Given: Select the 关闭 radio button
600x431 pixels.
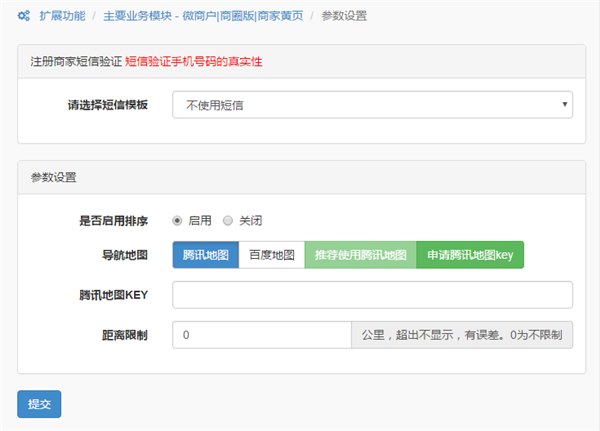Looking at the screenshot, I should click(228, 221).
